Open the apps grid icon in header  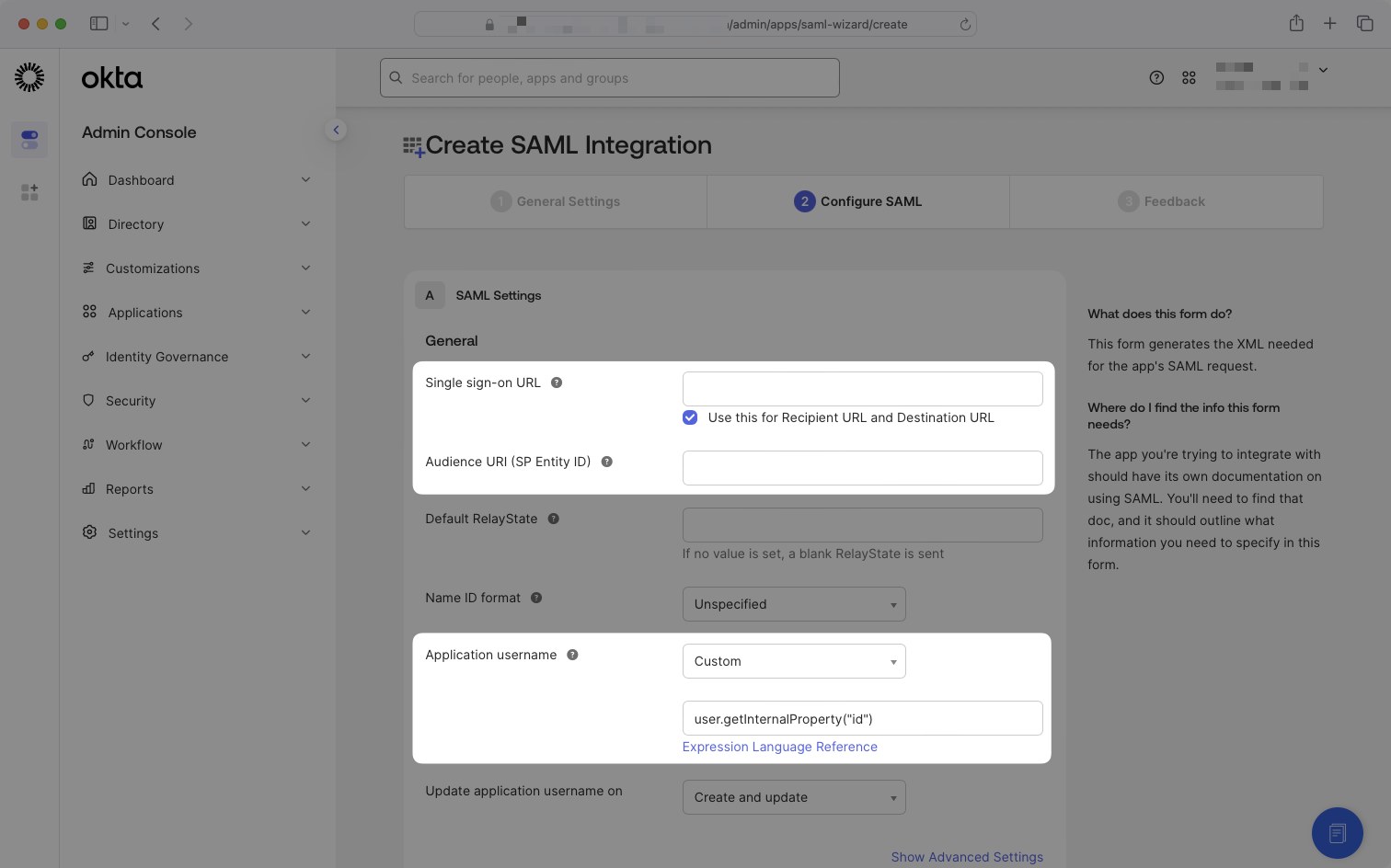click(1189, 78)
